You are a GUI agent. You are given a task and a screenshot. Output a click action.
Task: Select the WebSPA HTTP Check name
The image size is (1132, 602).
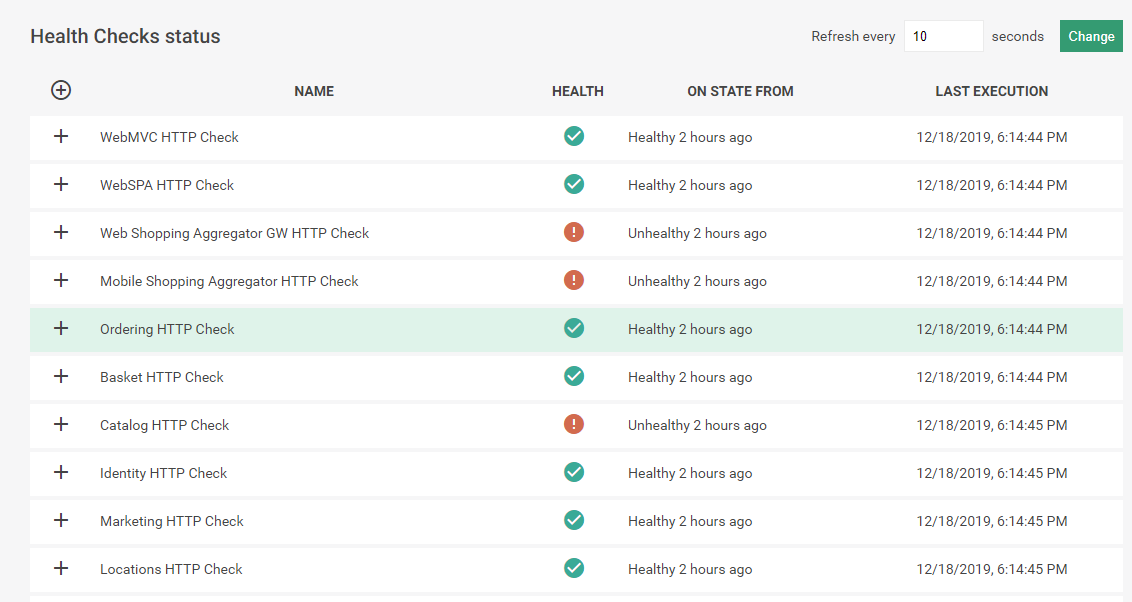[167, 185]
